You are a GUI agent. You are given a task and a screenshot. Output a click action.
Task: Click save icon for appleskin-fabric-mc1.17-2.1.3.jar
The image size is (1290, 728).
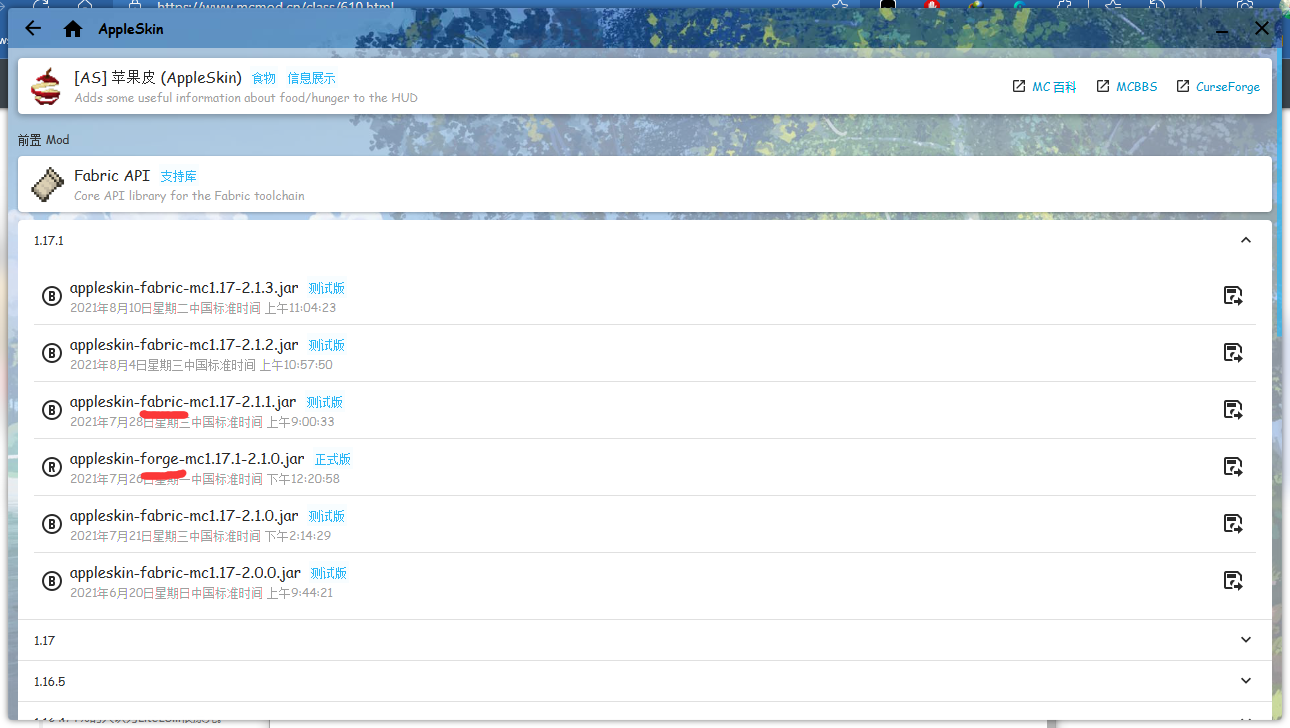point(1233,295)
